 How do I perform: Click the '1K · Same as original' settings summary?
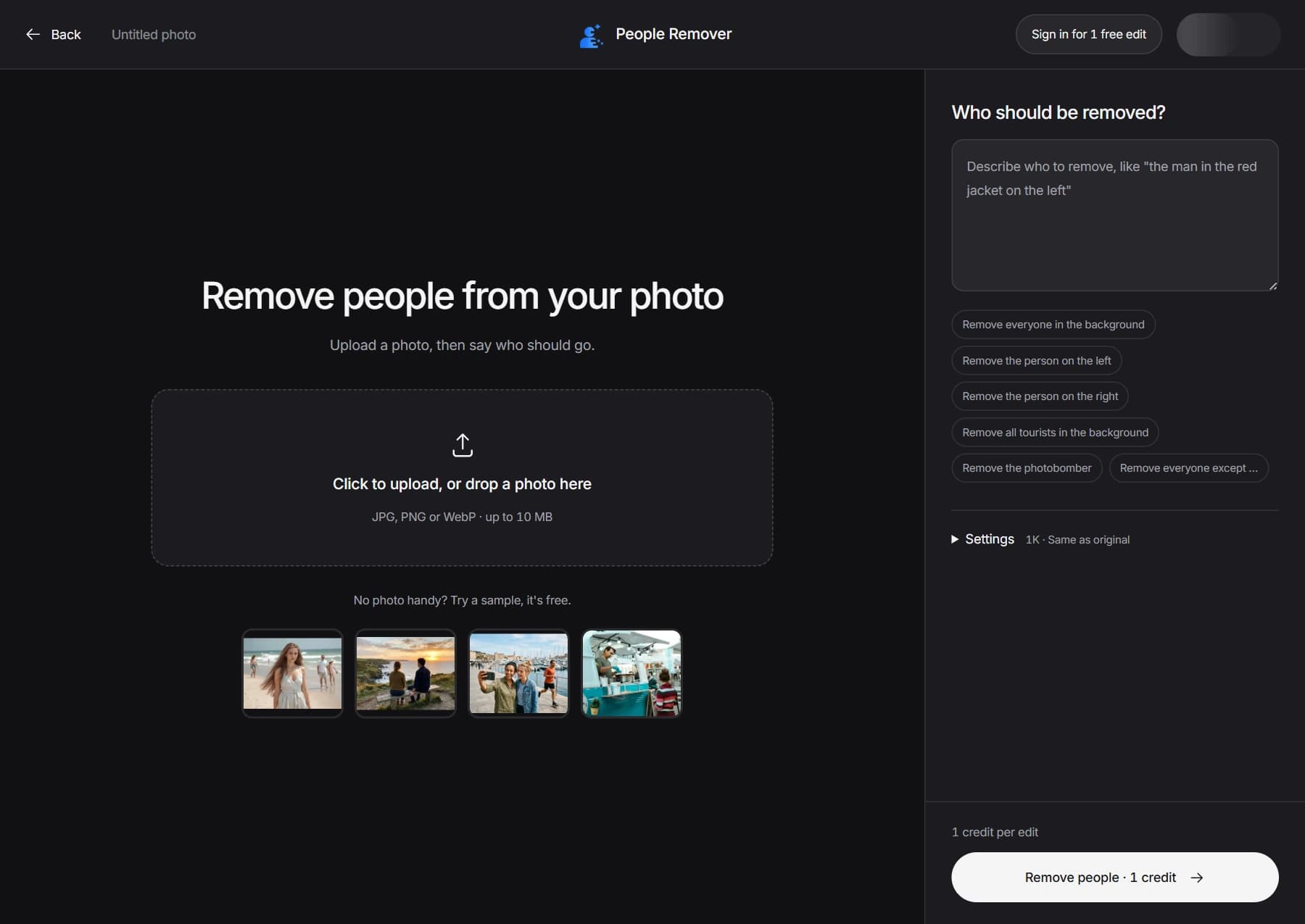[x=1077, y=540]
